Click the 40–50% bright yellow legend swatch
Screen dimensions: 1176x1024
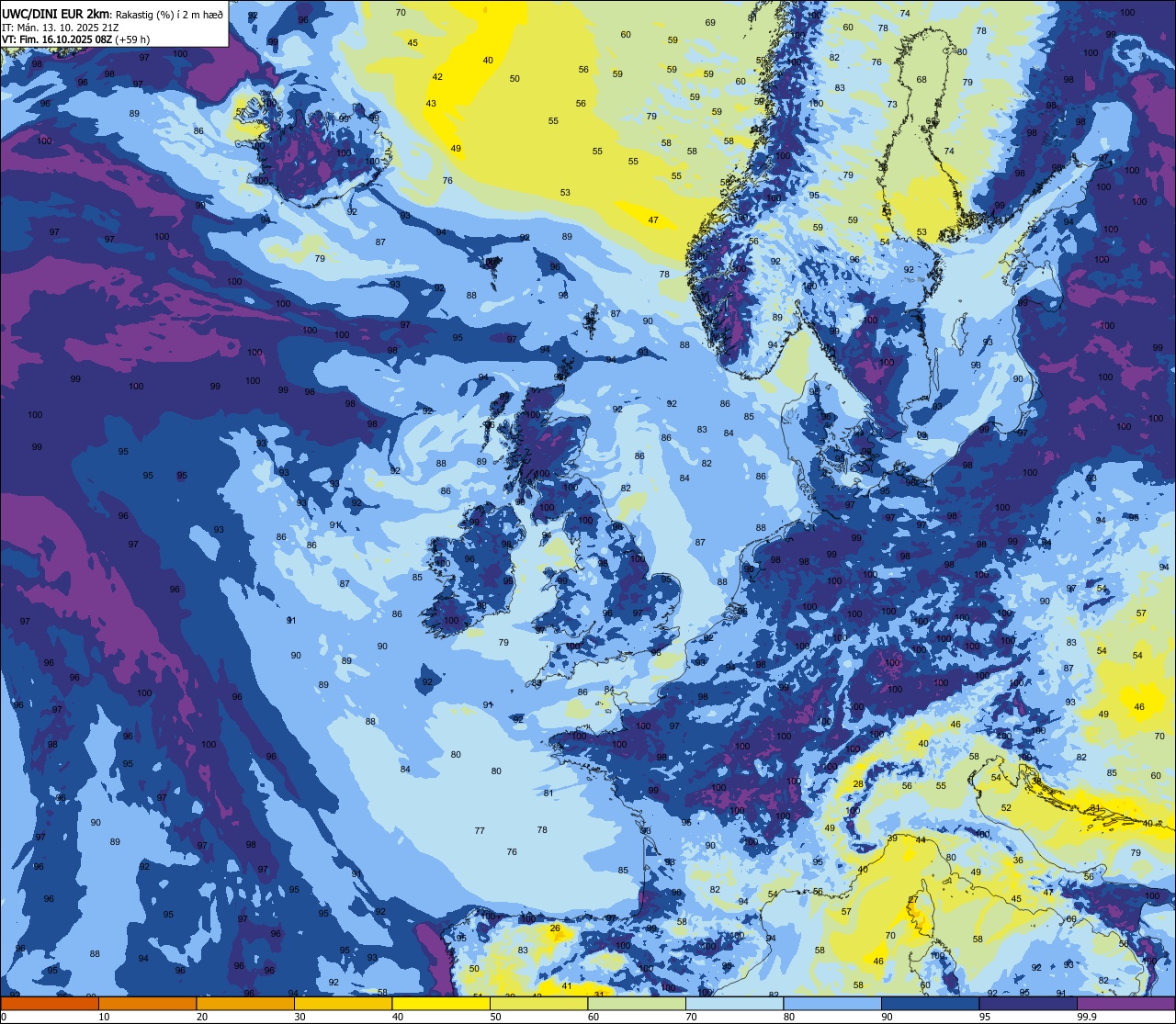[441, 1003]
